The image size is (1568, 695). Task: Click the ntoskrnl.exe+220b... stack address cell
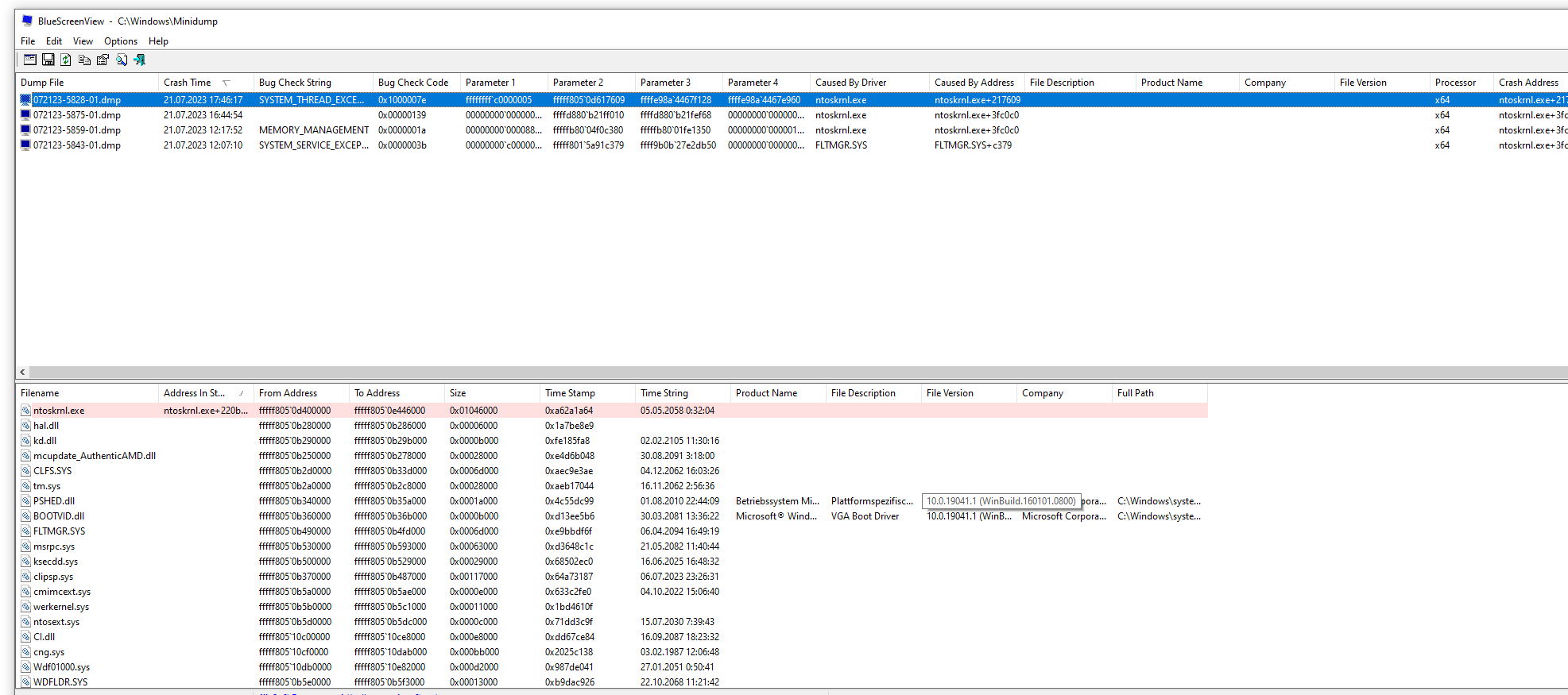tap(206, 411)
